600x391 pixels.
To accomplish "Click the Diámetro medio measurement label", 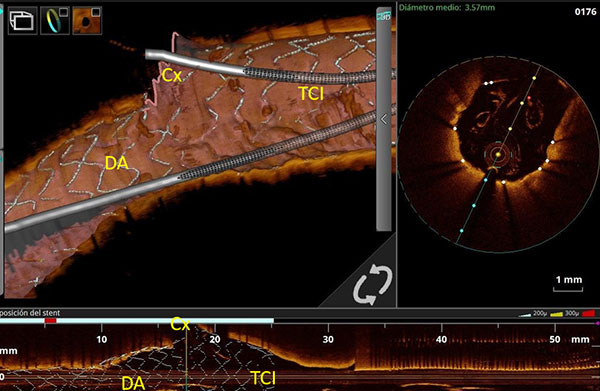I will coord(447,7).
